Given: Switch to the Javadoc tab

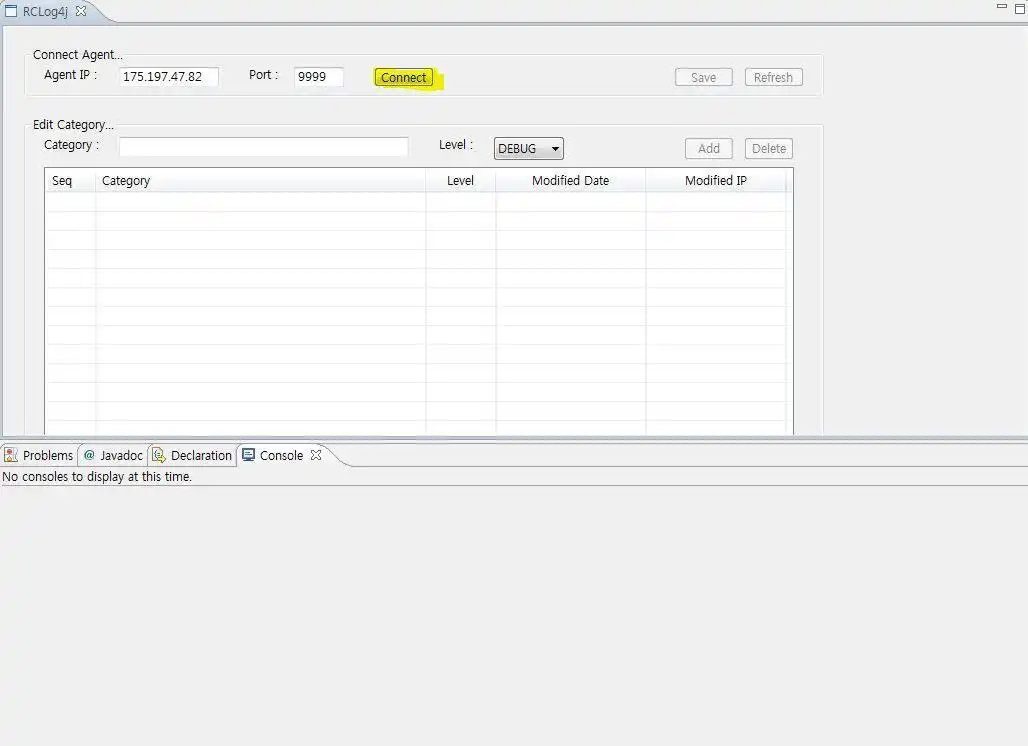Looking at the screenshot, I should pos(113,455).
